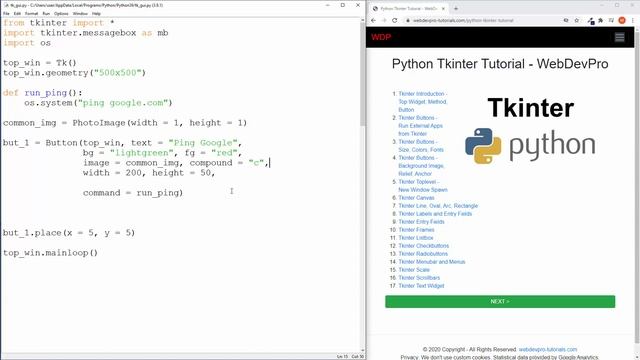Screen dimensions: 640x360
Task: Bookmark this page with the star icon
Action: tap(576, 20)
